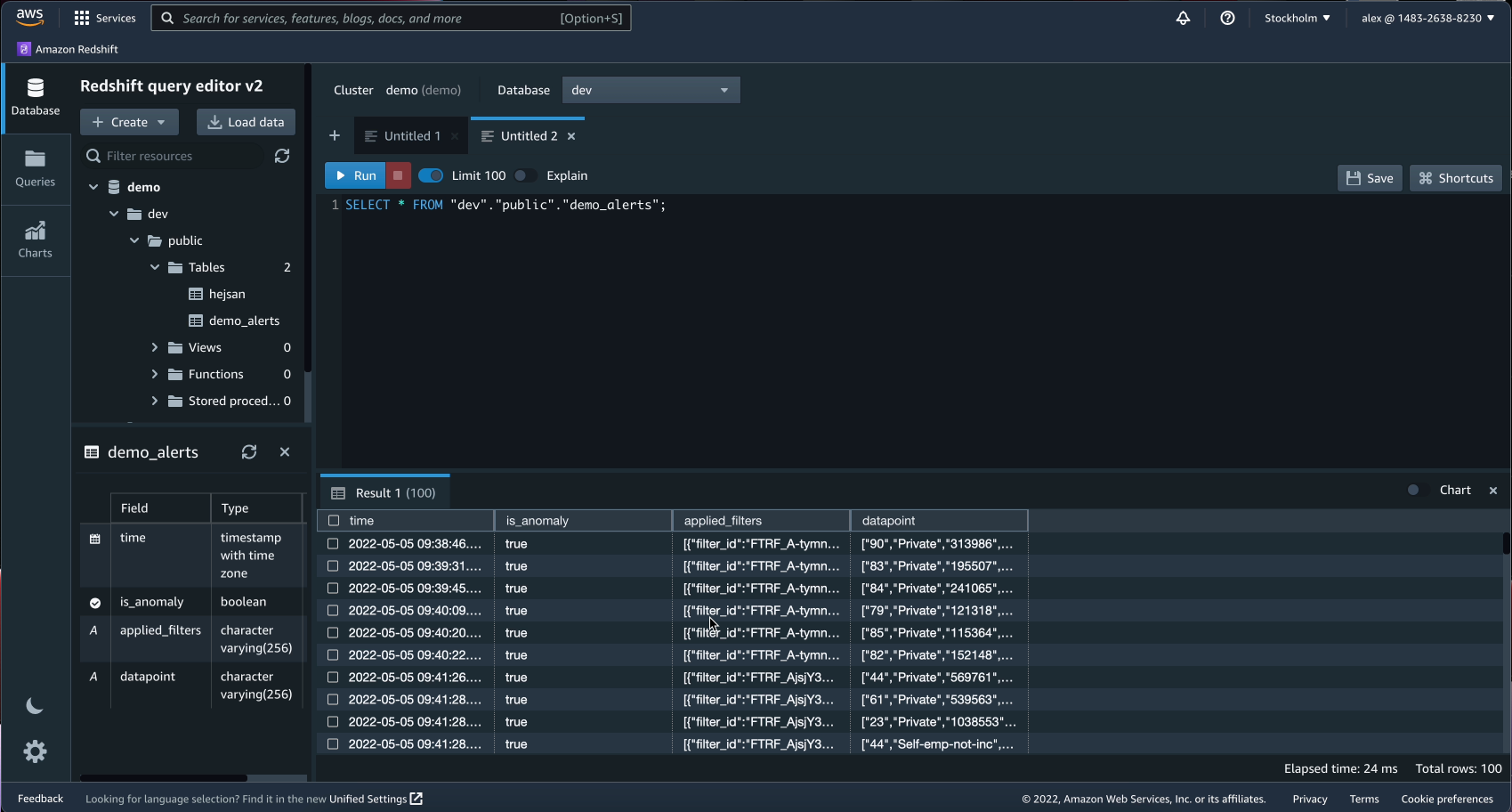The height and width of the screenshot is (812, 1512).
Task: Sort by the datapoint column header
Action: click(940, 521)
